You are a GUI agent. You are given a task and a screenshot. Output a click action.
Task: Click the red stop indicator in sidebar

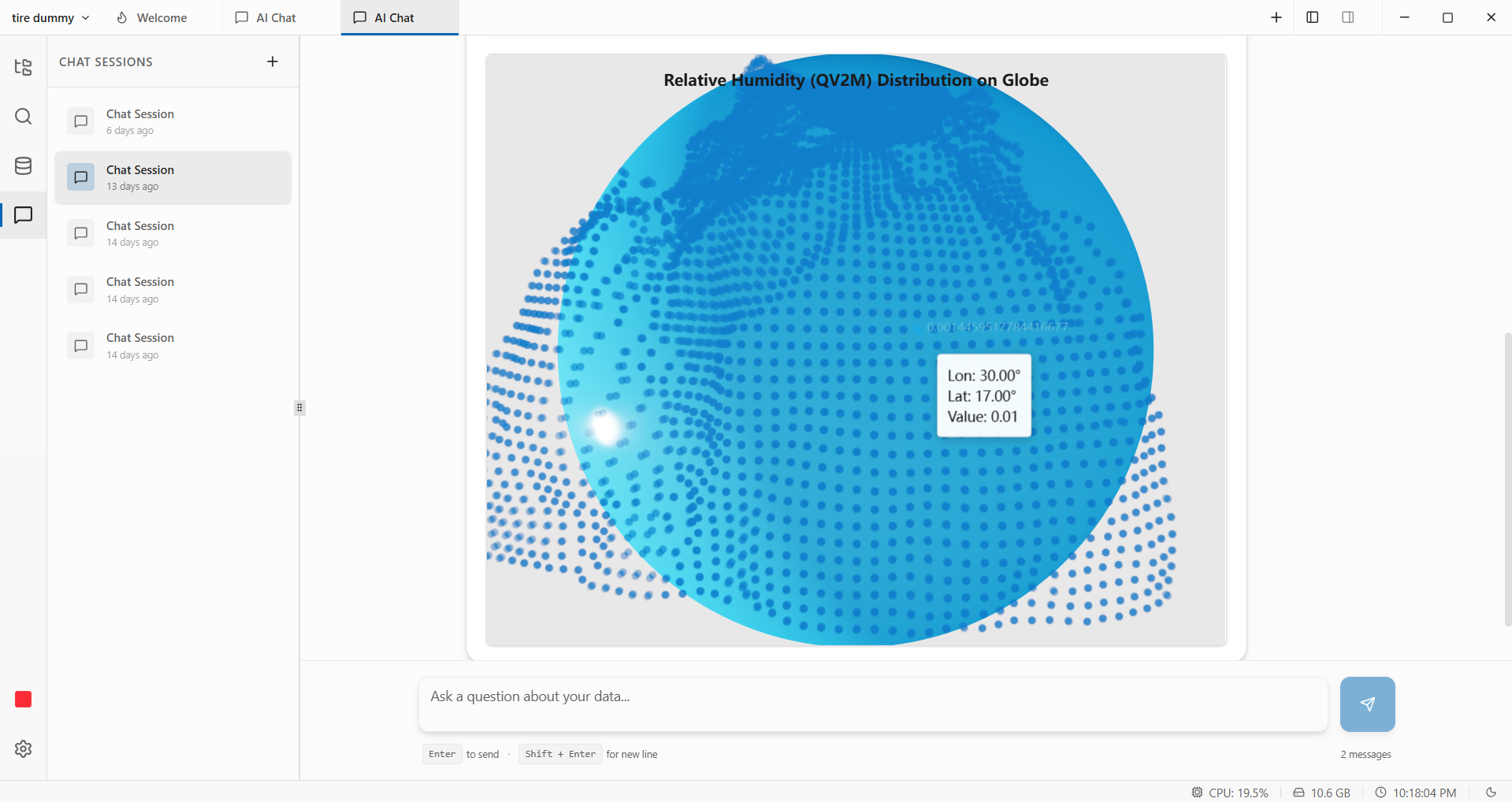(23, 699)
